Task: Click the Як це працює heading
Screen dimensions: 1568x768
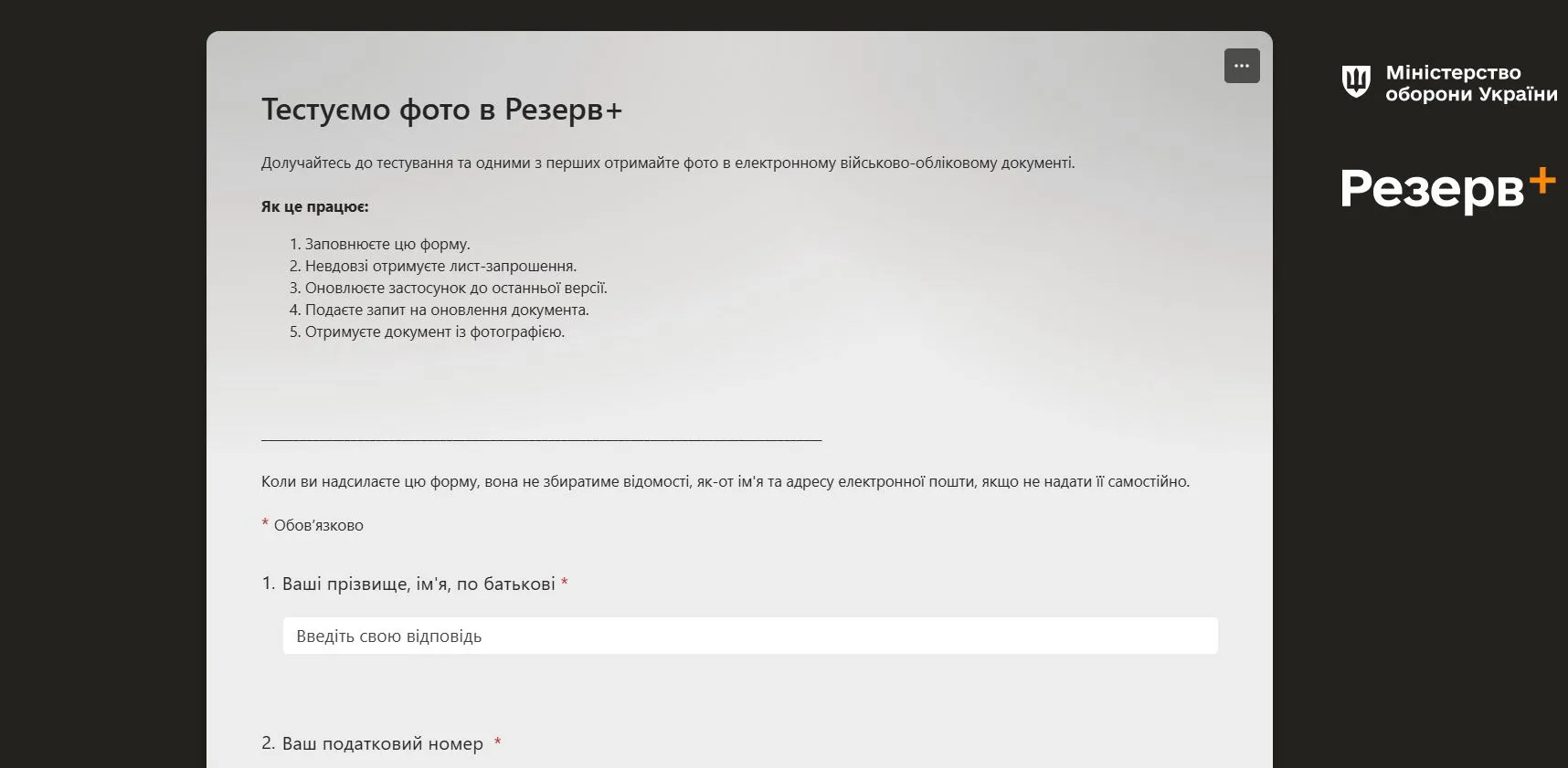Action: click(315, 206)
